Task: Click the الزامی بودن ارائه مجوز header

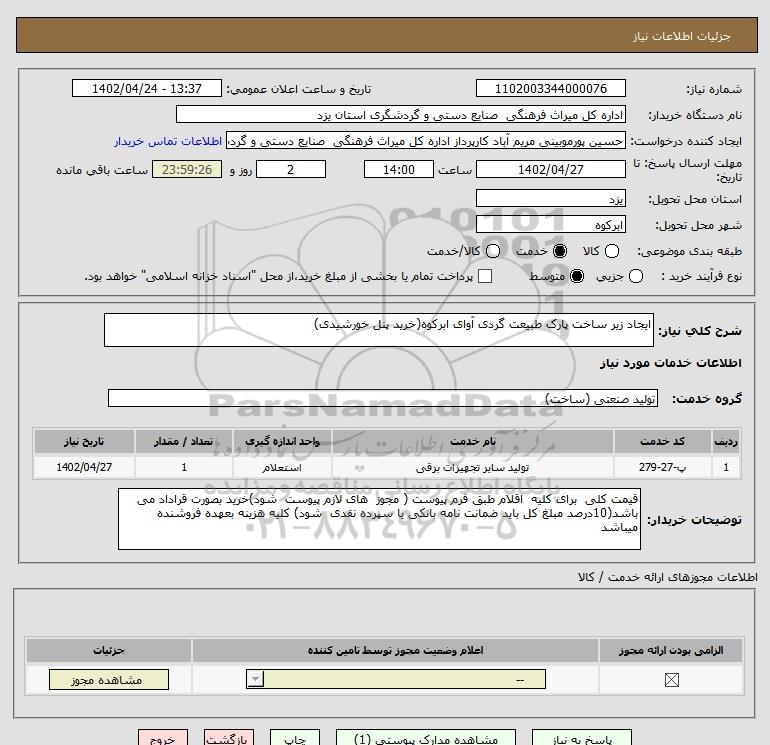Action: click(x=671, y=650)
